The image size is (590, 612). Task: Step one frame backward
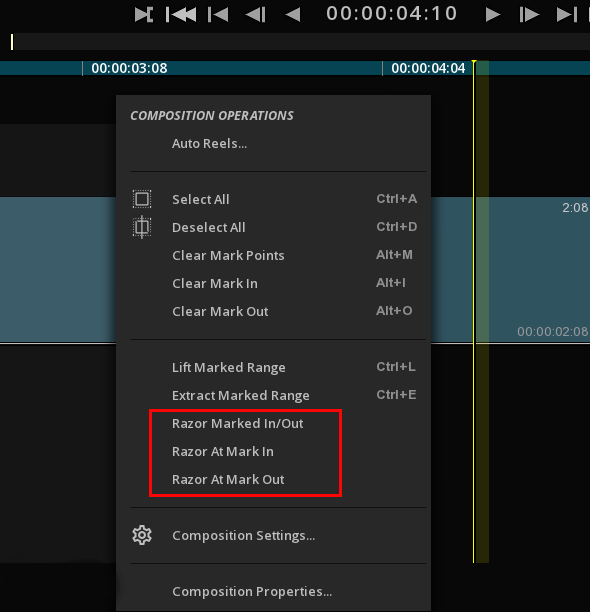click(256, 15)
